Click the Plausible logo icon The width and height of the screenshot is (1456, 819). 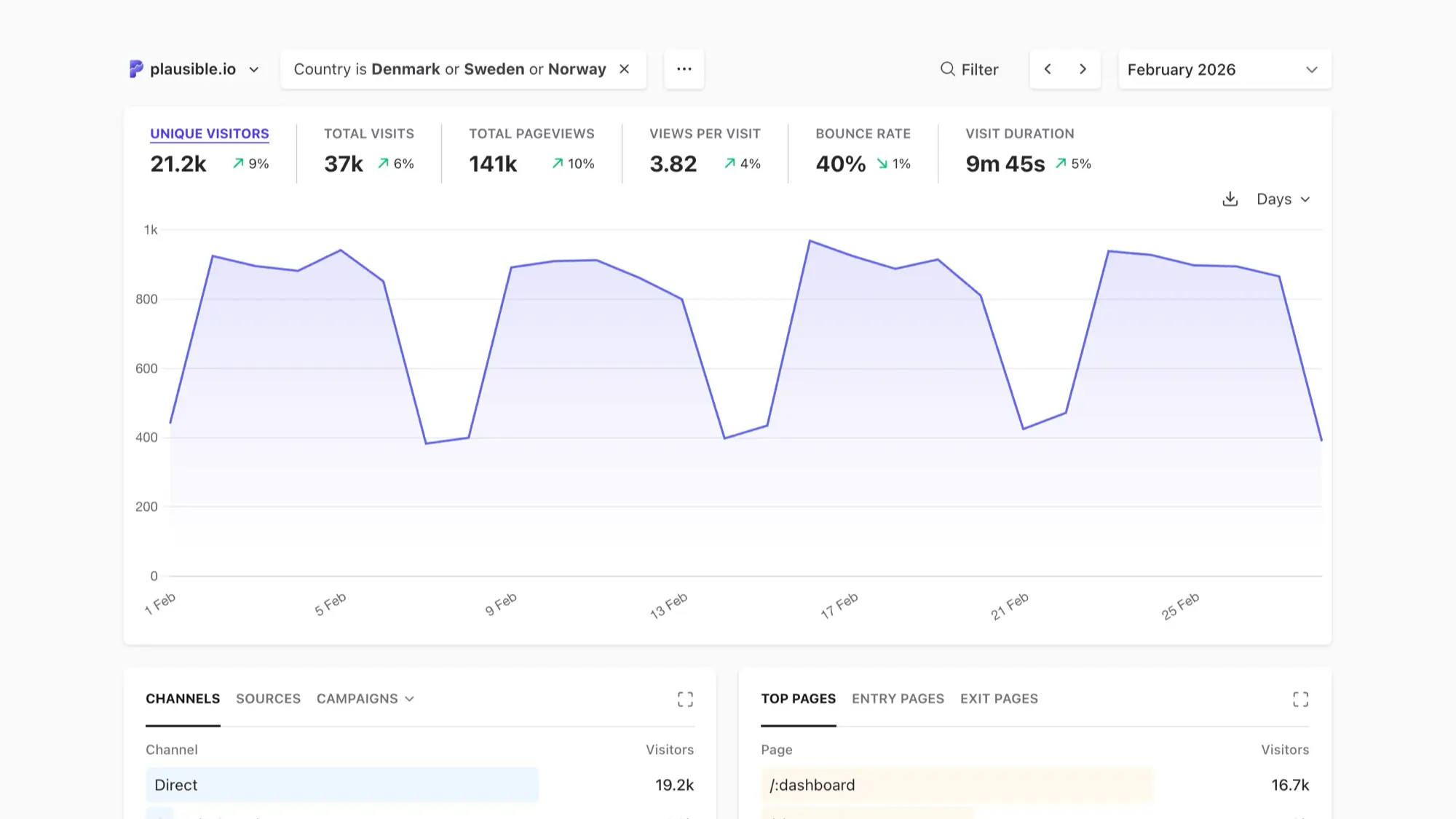(136, 69)
